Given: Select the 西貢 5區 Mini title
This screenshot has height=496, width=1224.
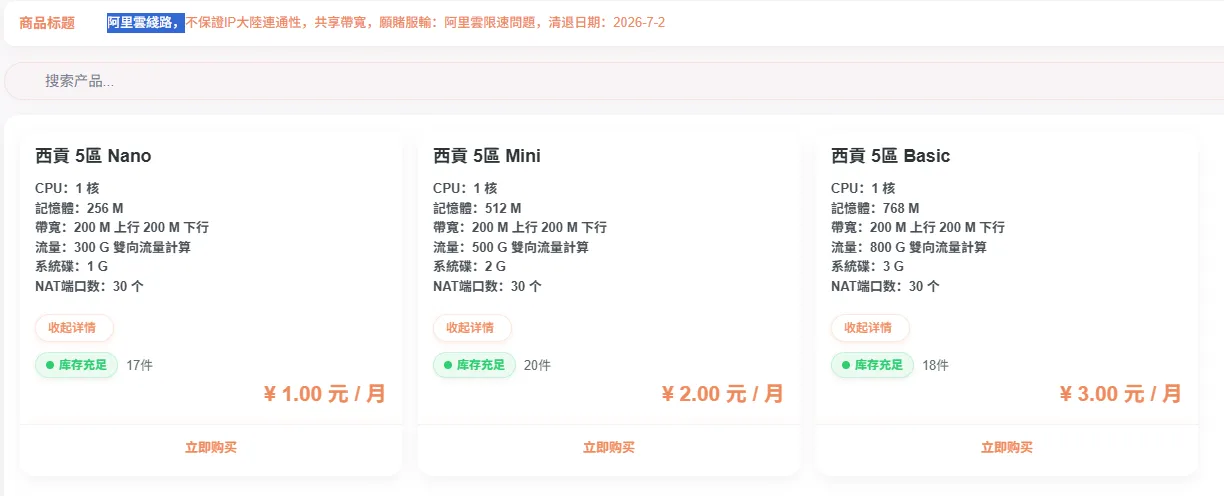Looking at the screenshot, I should [487, 156].
